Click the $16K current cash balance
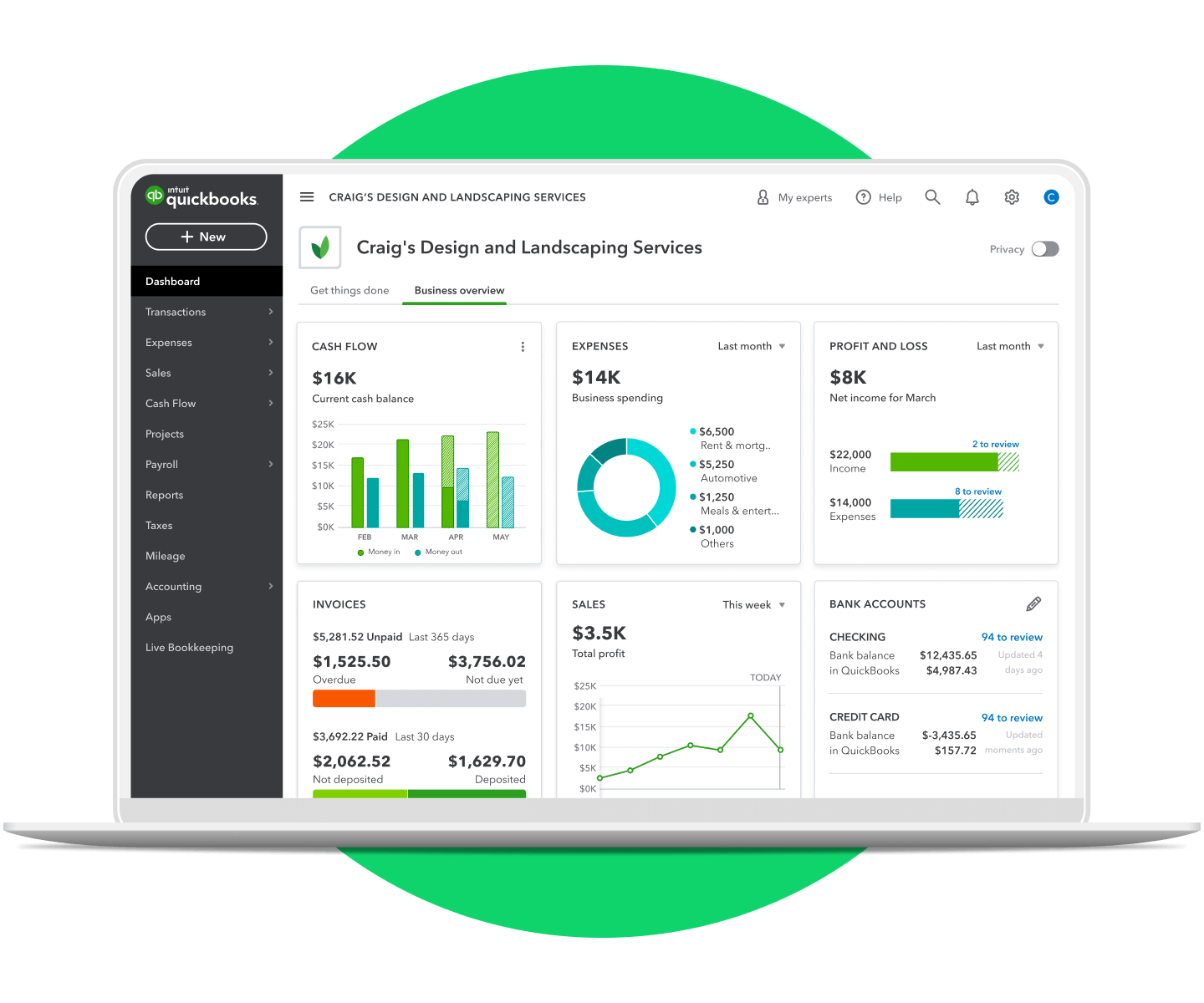This screenshot has height=1003, width=1204. click(x=334, y=378)
